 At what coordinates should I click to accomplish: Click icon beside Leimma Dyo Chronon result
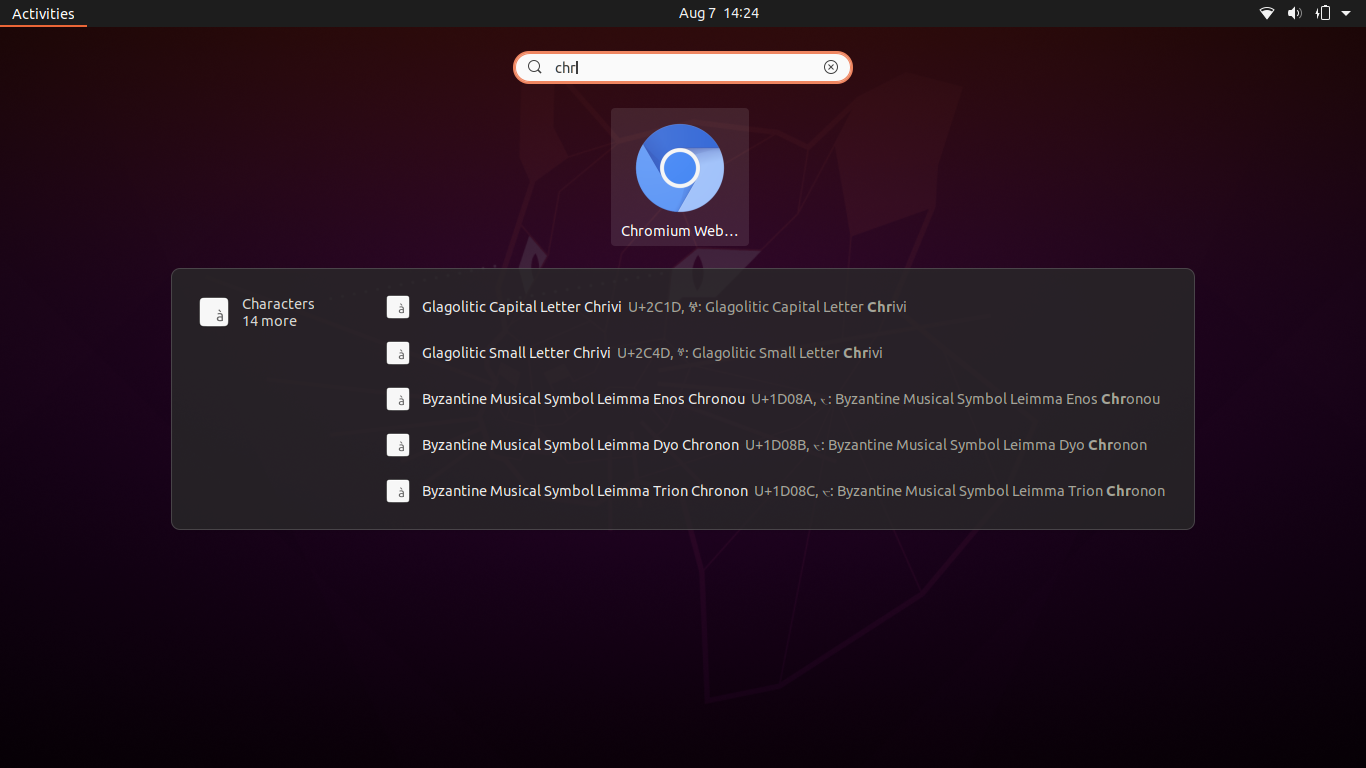398,445
